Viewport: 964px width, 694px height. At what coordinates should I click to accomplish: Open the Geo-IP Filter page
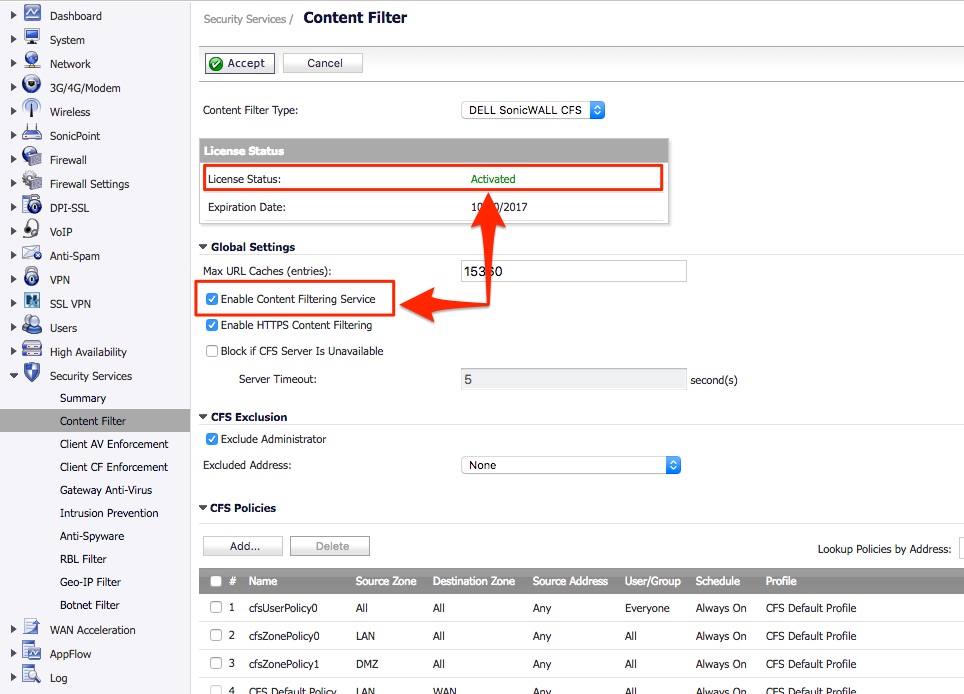coord(90,582)
